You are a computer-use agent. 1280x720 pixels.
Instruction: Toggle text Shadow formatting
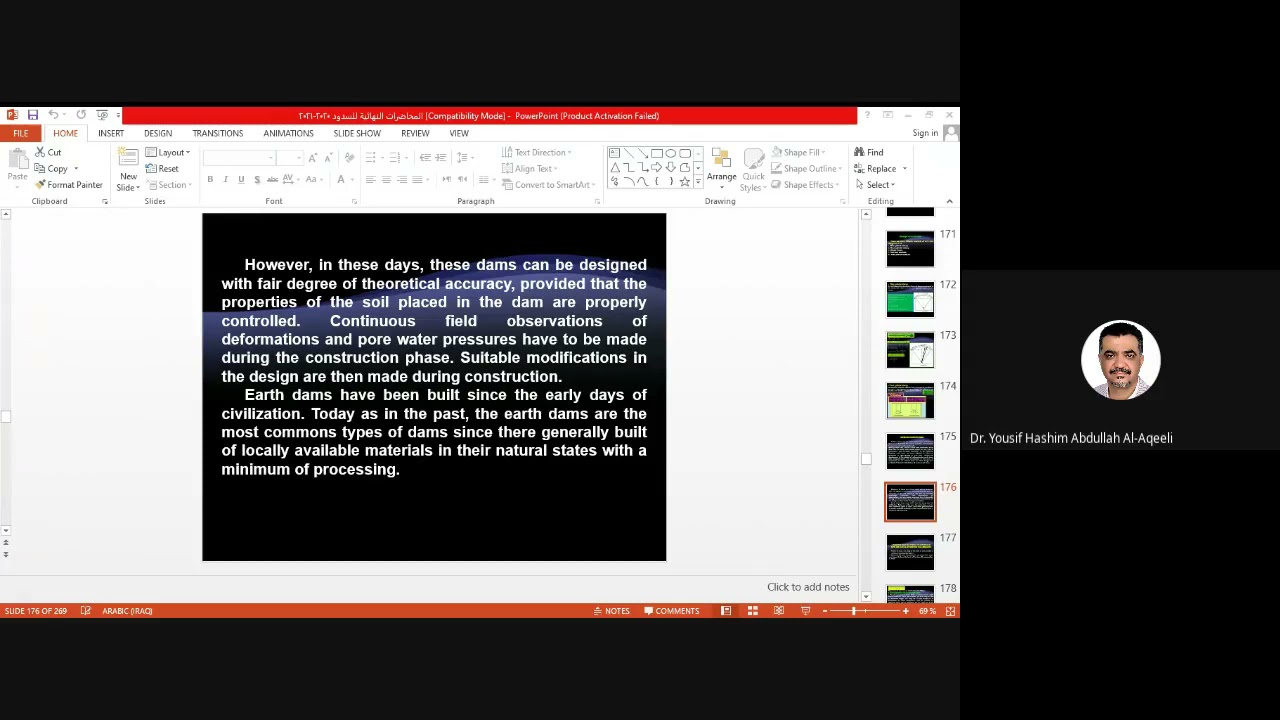point(257,180)
